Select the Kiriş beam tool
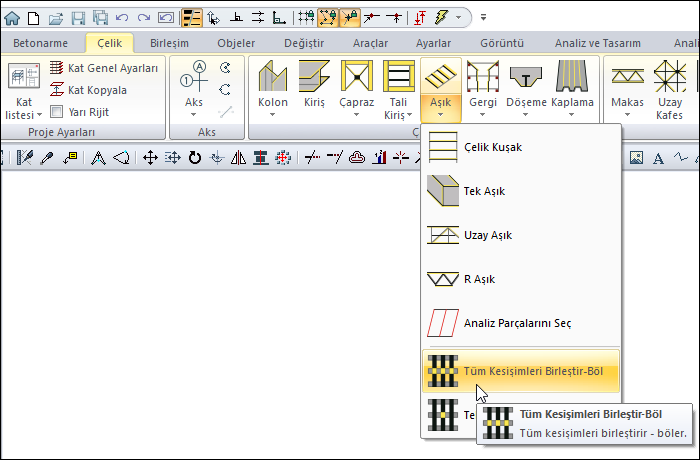The height and width of the screenshot is (460, 700). [316, 77]
